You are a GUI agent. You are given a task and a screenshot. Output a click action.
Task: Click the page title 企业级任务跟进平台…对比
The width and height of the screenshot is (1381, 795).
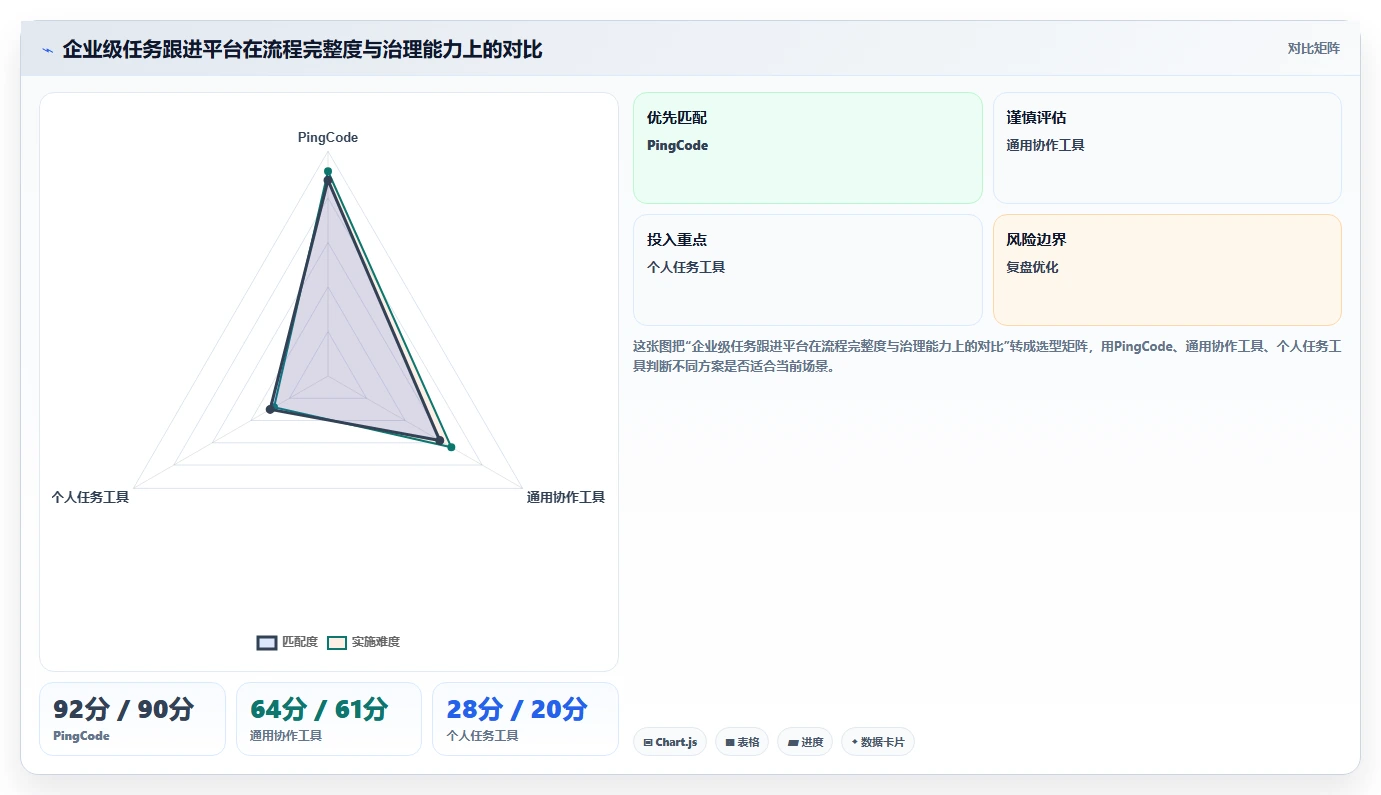302,50
